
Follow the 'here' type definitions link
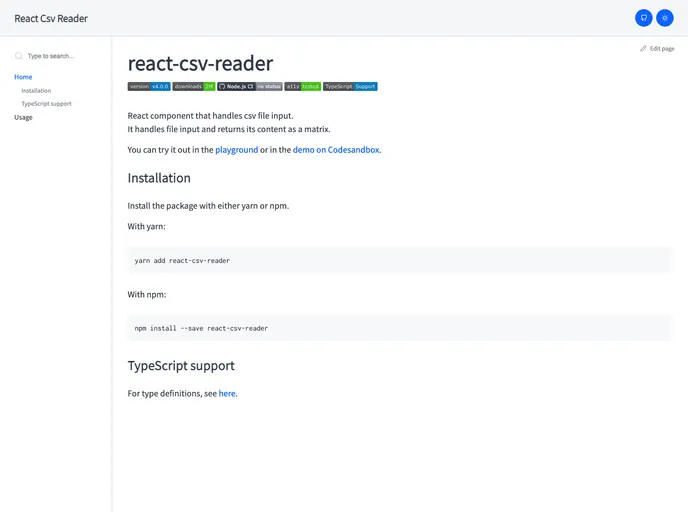pos(227,394)
